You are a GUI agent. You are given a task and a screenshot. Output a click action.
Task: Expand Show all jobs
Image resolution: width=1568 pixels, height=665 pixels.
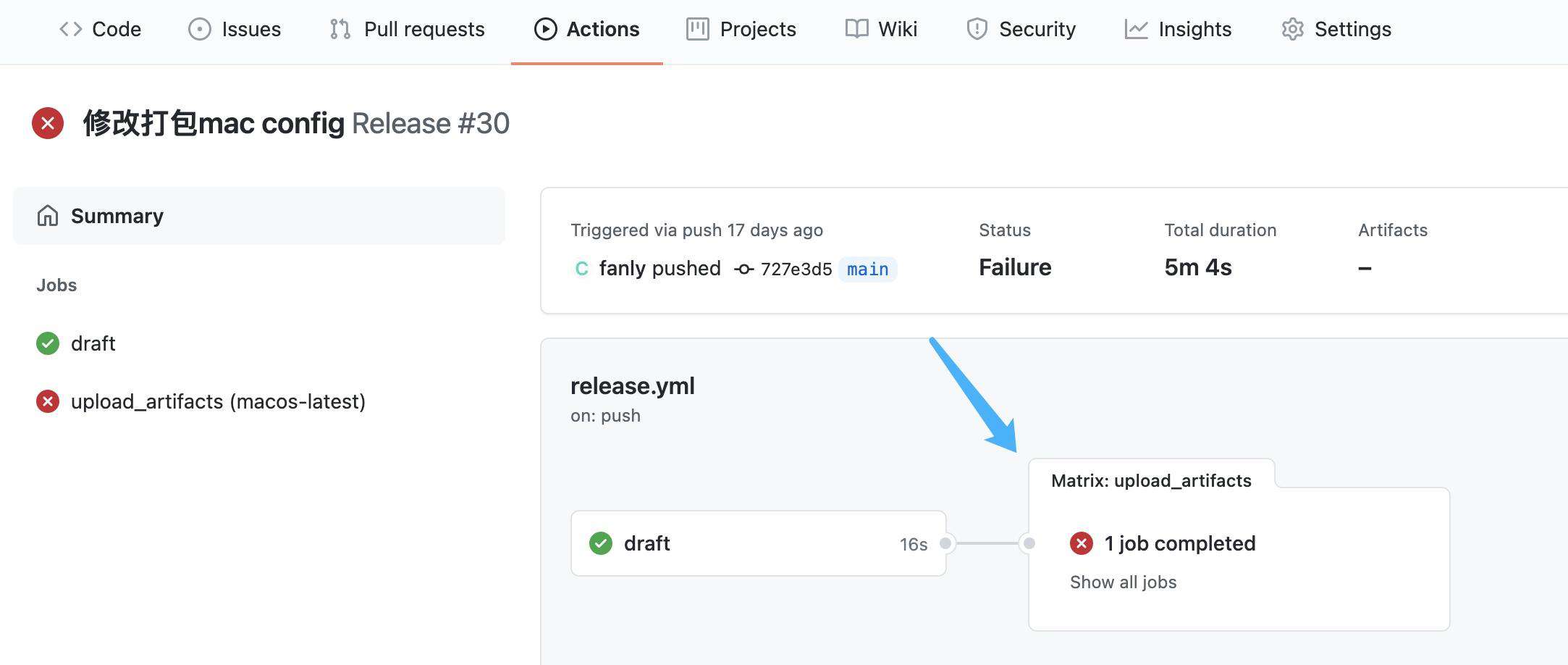click(x=1123, y=582)
